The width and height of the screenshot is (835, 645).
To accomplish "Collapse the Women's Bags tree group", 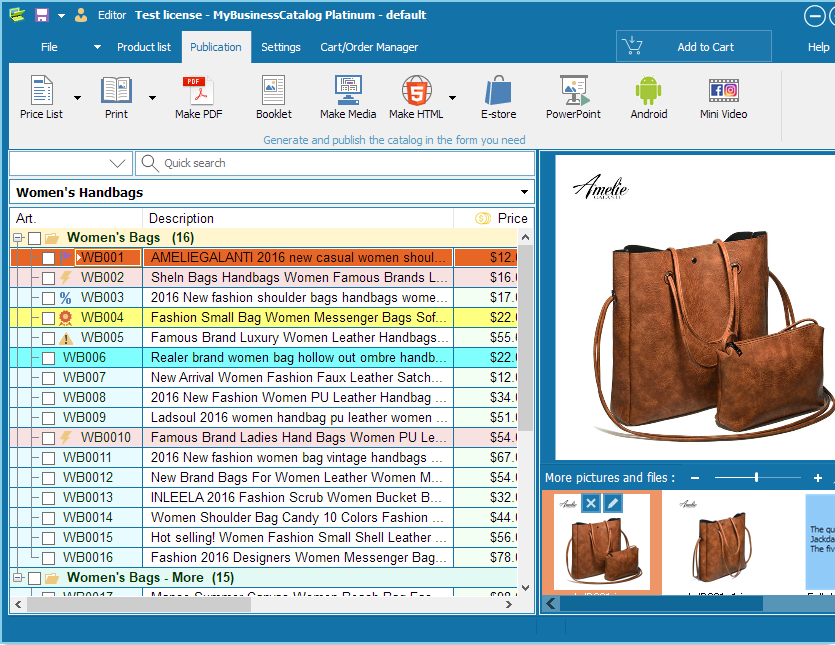I will coord(17,238).
